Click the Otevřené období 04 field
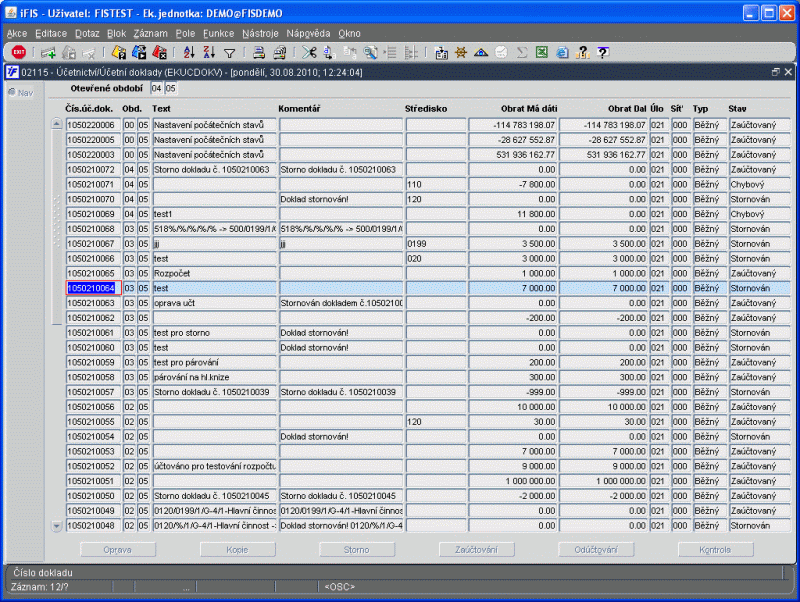Screen dimensions: 800x602 [157, 88]
